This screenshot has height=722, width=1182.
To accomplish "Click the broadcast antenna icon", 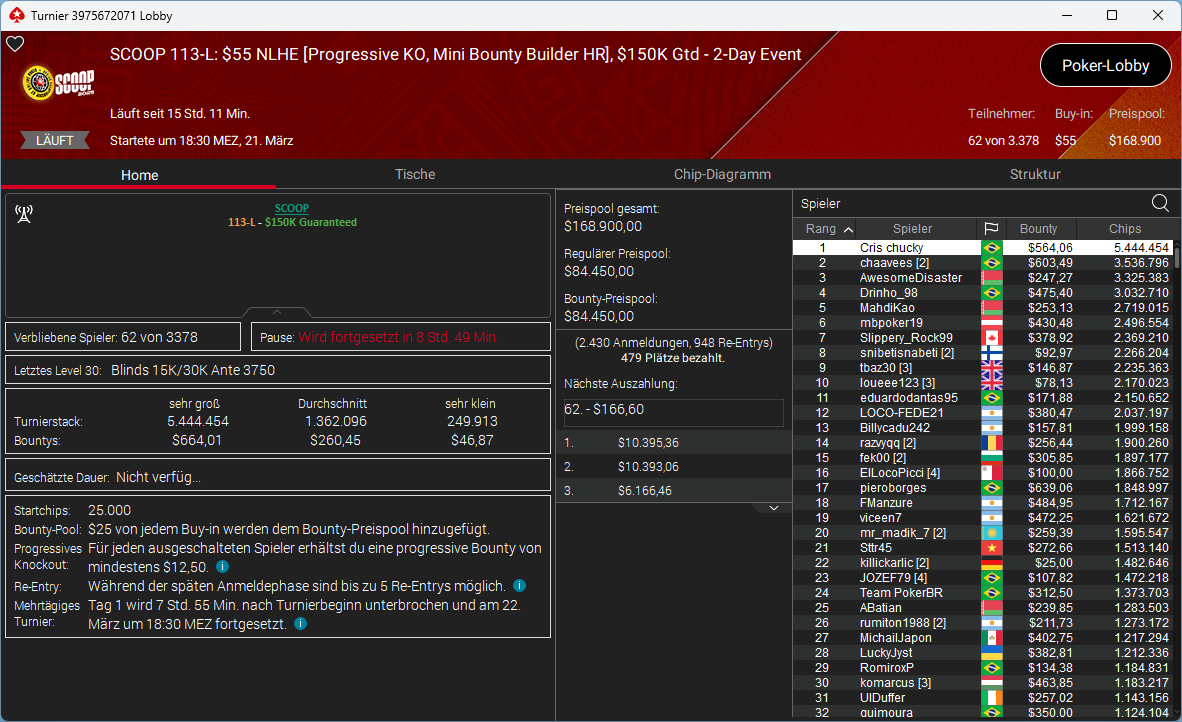I will coord(24,214).
